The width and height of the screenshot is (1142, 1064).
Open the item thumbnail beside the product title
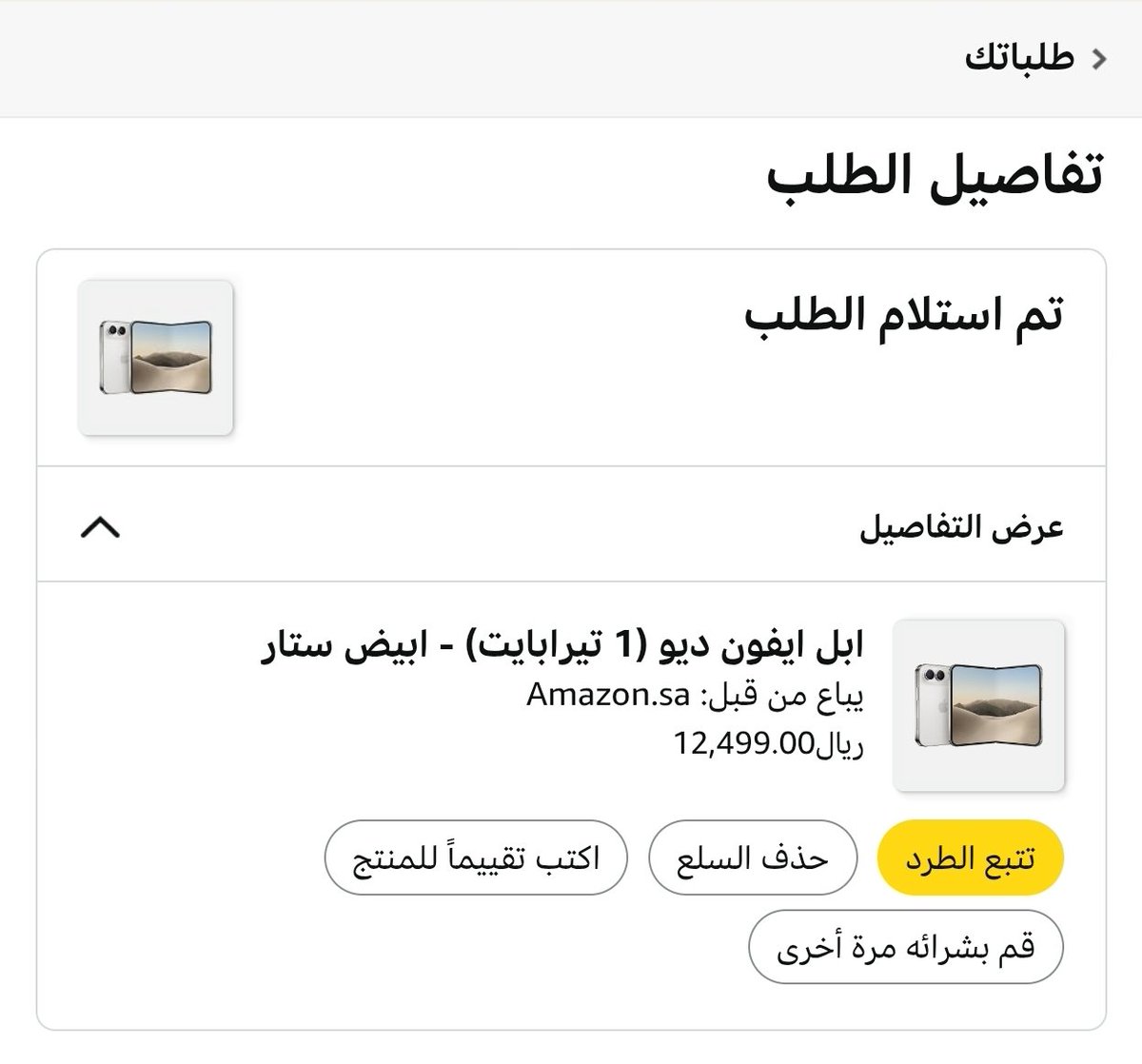978,704
